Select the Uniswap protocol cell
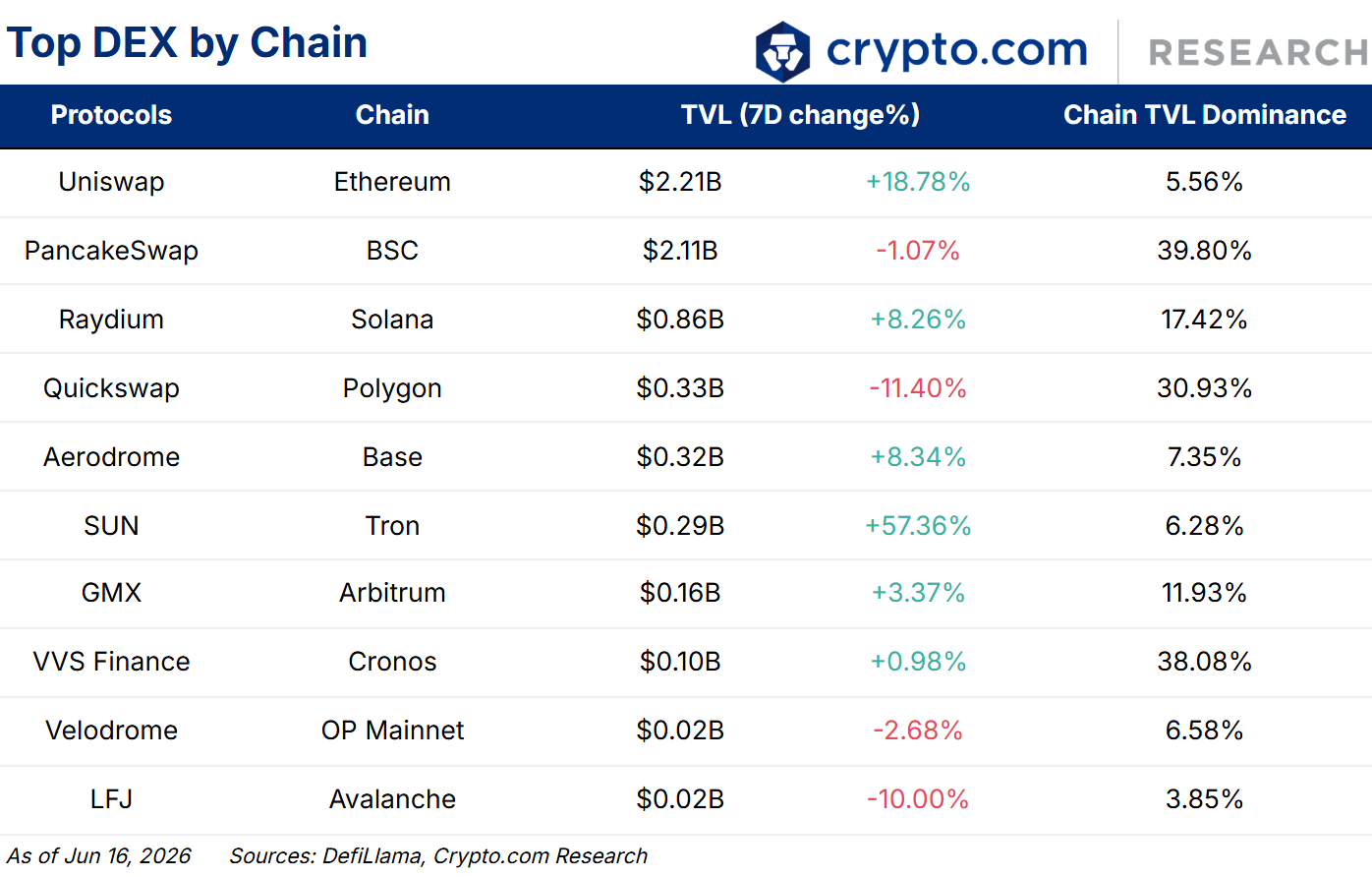 pyautogui.click(x=111, y=182)
